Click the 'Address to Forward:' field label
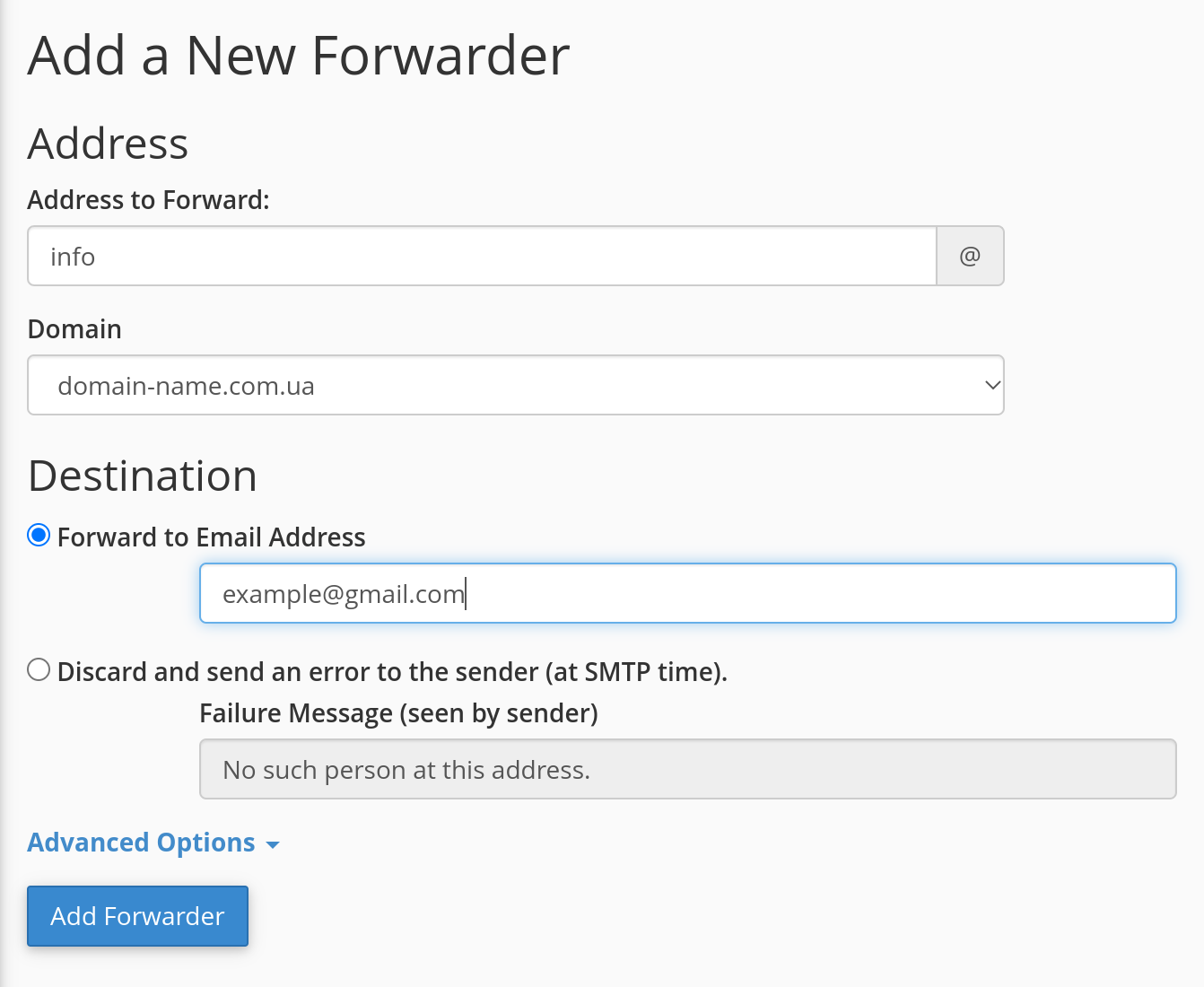The height and width of the screenshot is (987, 1204). point(148,200)
